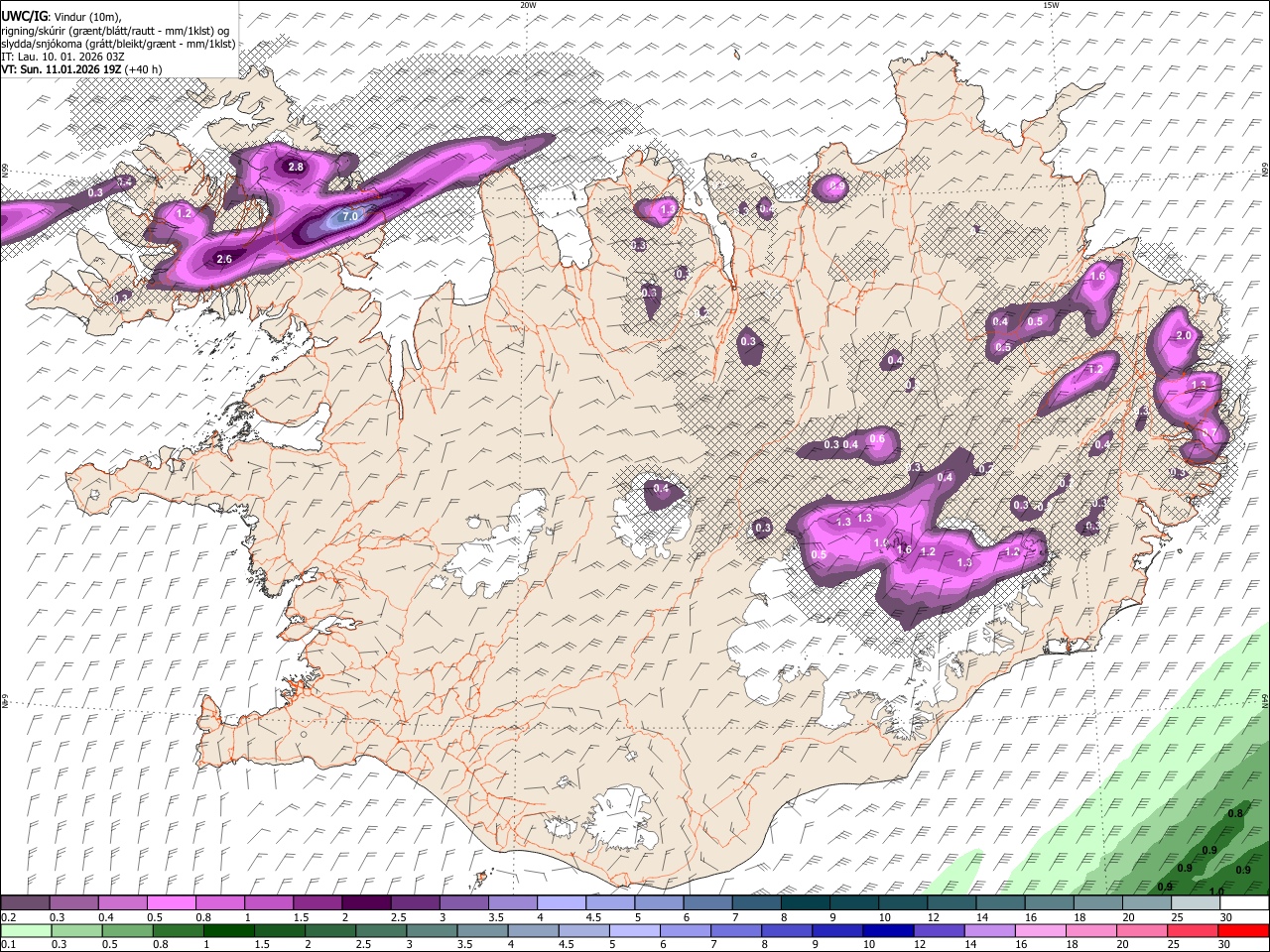Click the 2.8 snowfall value label
Image resolution: width=1270 pixels, height=952 pixels.
[x=296, y=167]
